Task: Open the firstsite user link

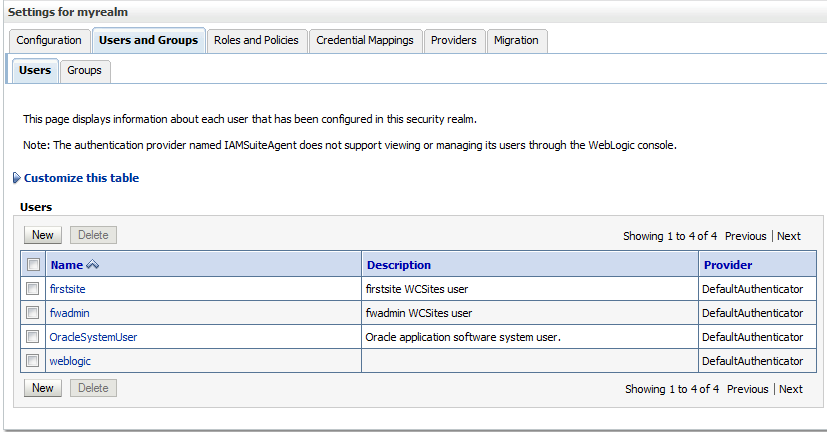Action: click(x=68, y=289)
